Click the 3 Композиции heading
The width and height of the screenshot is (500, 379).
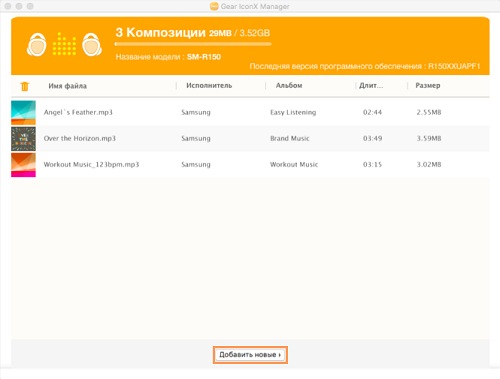pos(161,33)
